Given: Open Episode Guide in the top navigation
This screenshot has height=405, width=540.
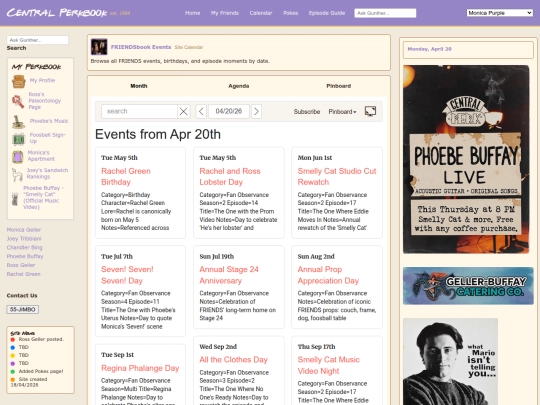Looking at the screenshot, I should [x=327, y=13].
